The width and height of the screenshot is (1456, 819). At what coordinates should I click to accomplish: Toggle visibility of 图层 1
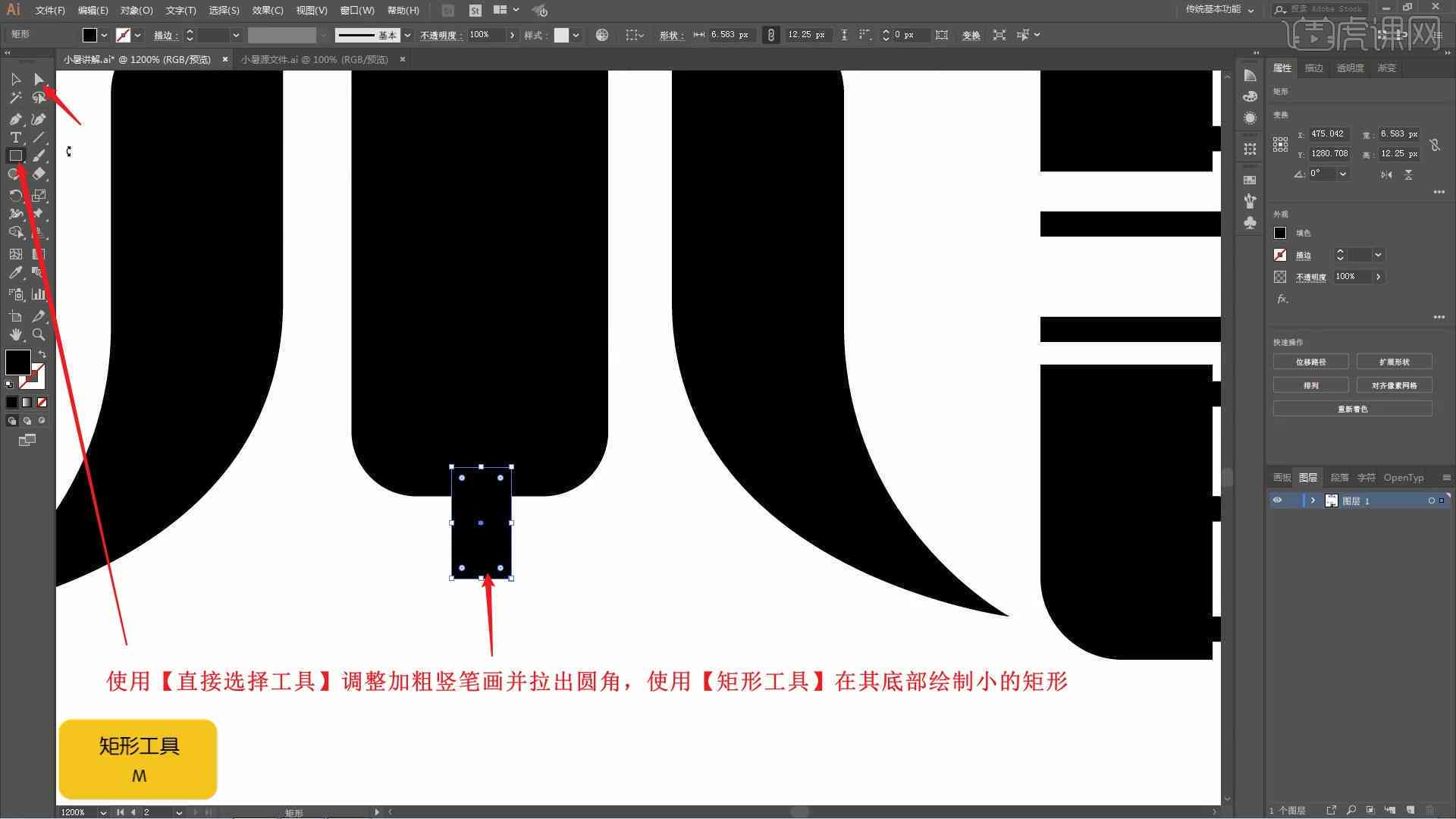[1278, 500]
